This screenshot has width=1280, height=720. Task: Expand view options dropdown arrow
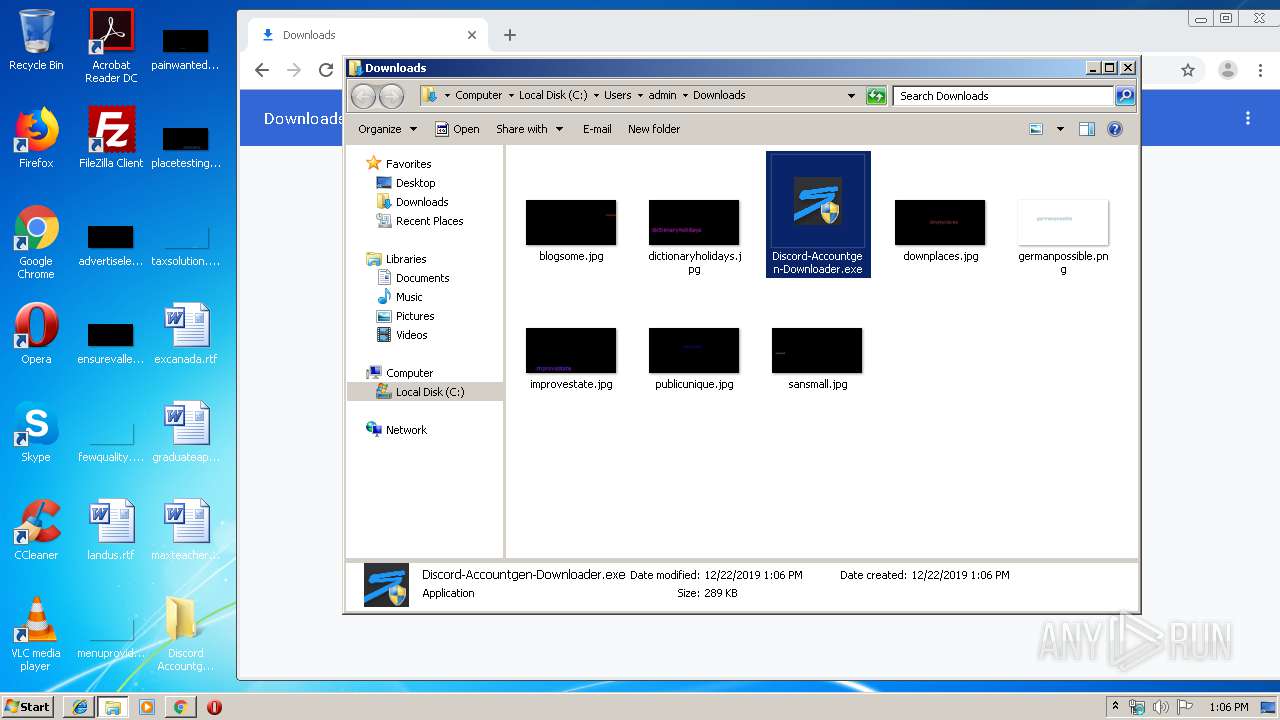(x=1060, y=129)
